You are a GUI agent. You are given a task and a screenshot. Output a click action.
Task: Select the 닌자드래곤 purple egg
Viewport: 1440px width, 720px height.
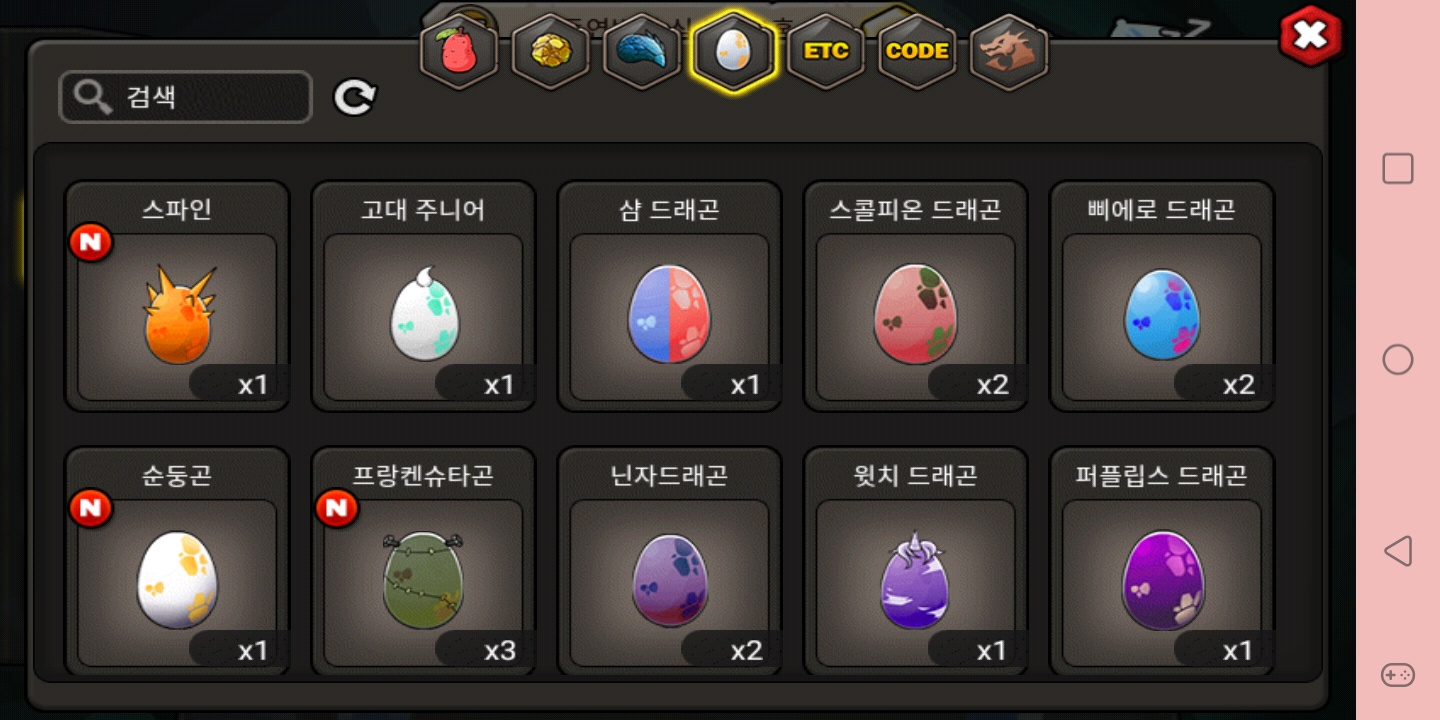click(669, 562)
